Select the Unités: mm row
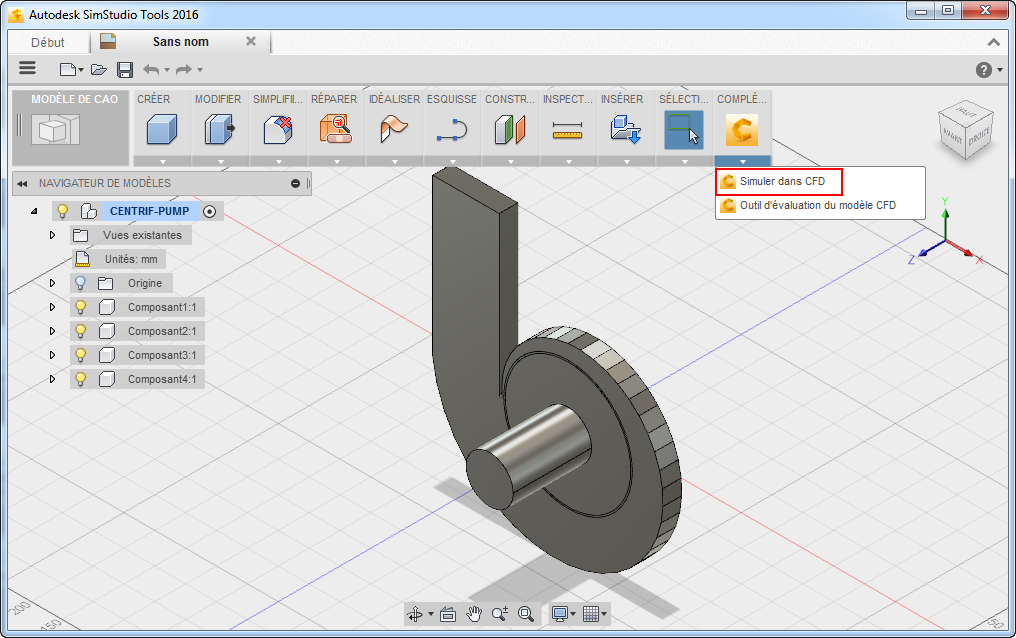 click(119, 259)
